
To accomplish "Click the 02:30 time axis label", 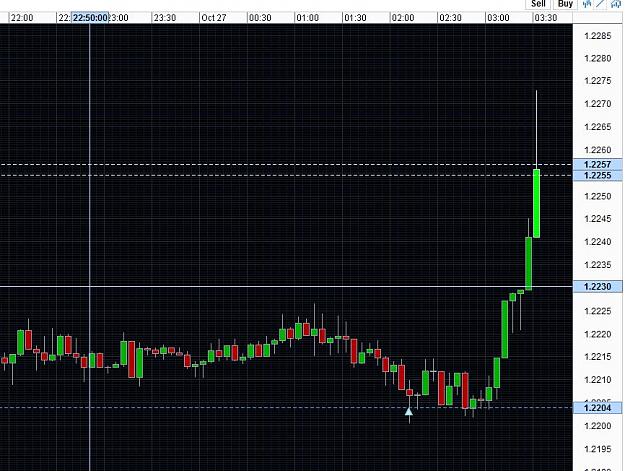I will [450, 18].
